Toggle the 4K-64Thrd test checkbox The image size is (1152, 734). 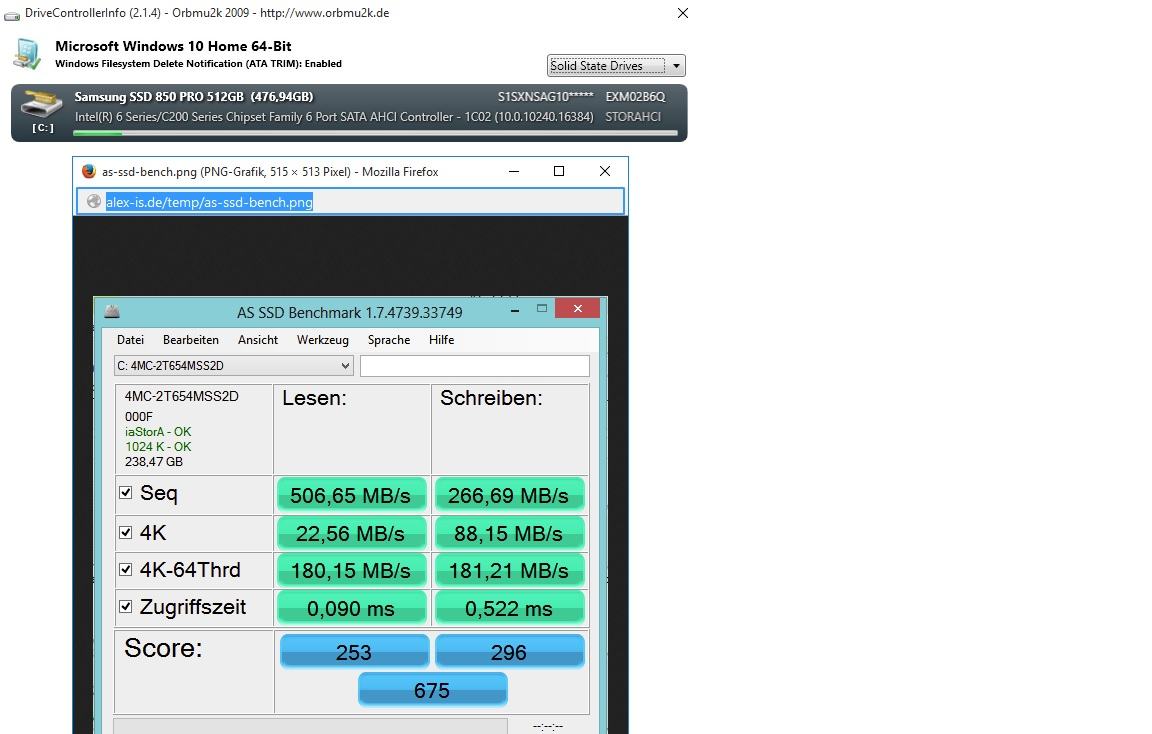[x=126, y=569]
